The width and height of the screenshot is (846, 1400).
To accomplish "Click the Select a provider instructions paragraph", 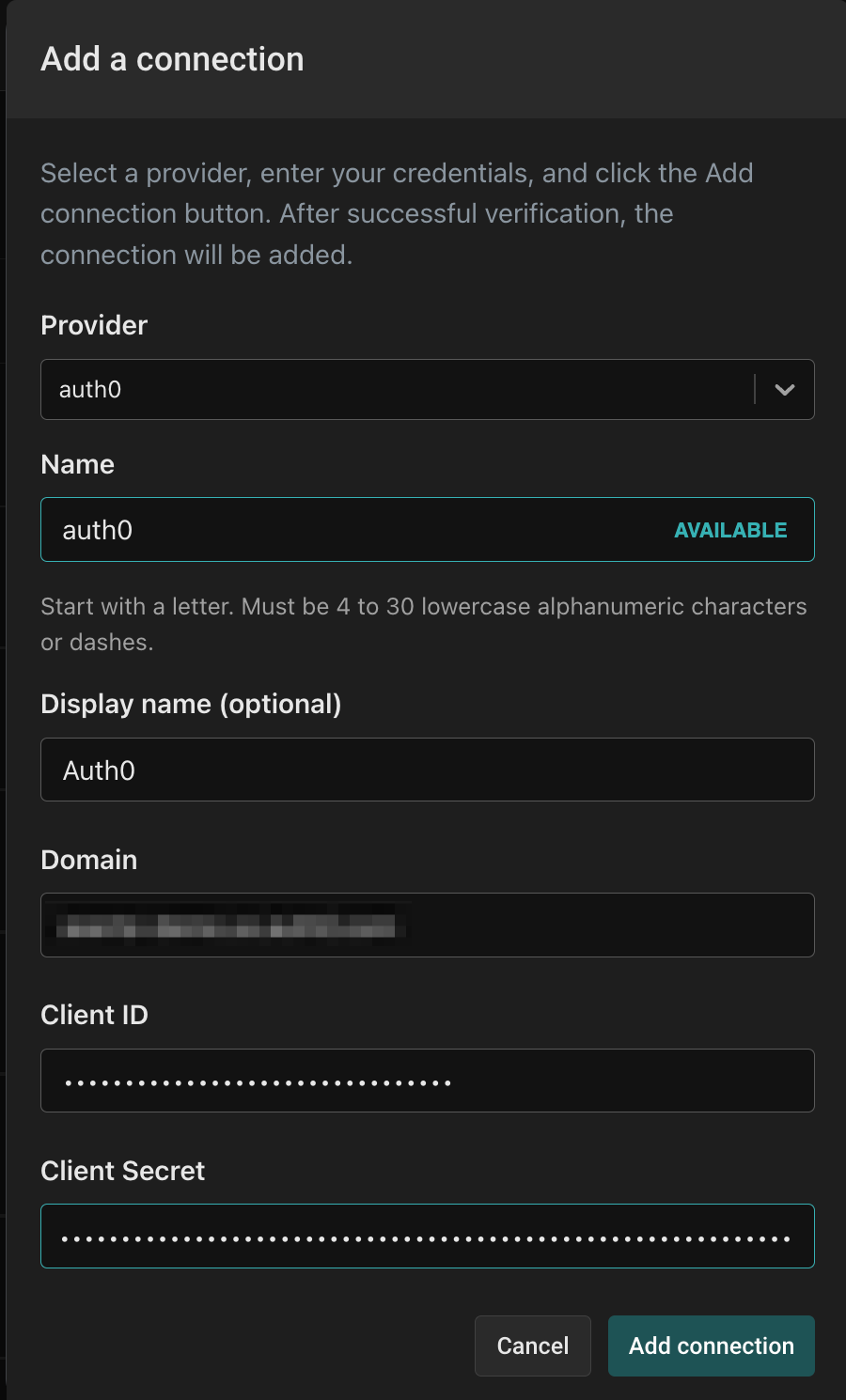I will click(x=397, y=213).
